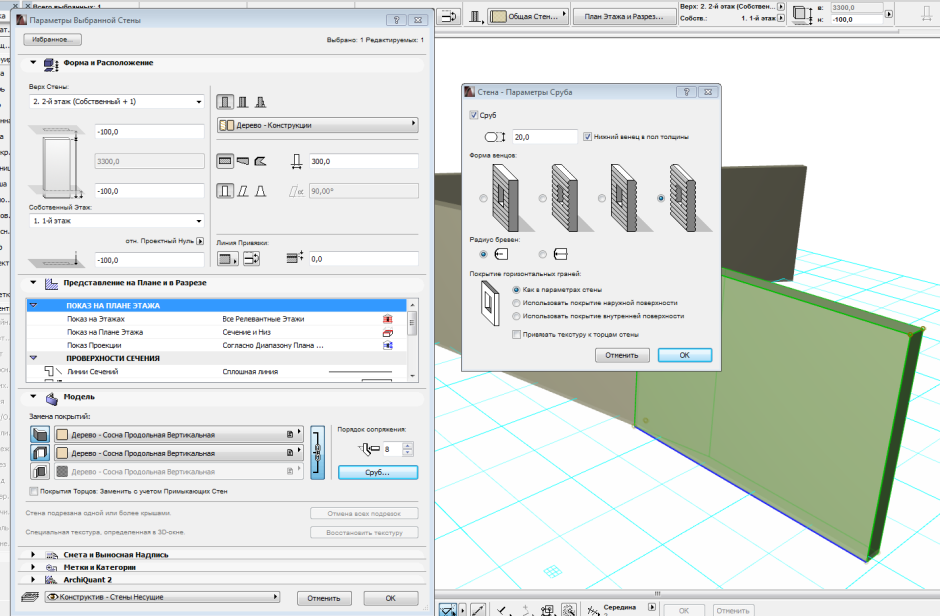Open Верх Стены story dropdown
The image size is (940, 616).
click(117, 102)
